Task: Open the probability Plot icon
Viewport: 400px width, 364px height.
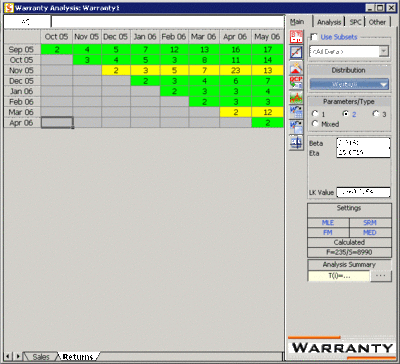Action: coord(296,52)
